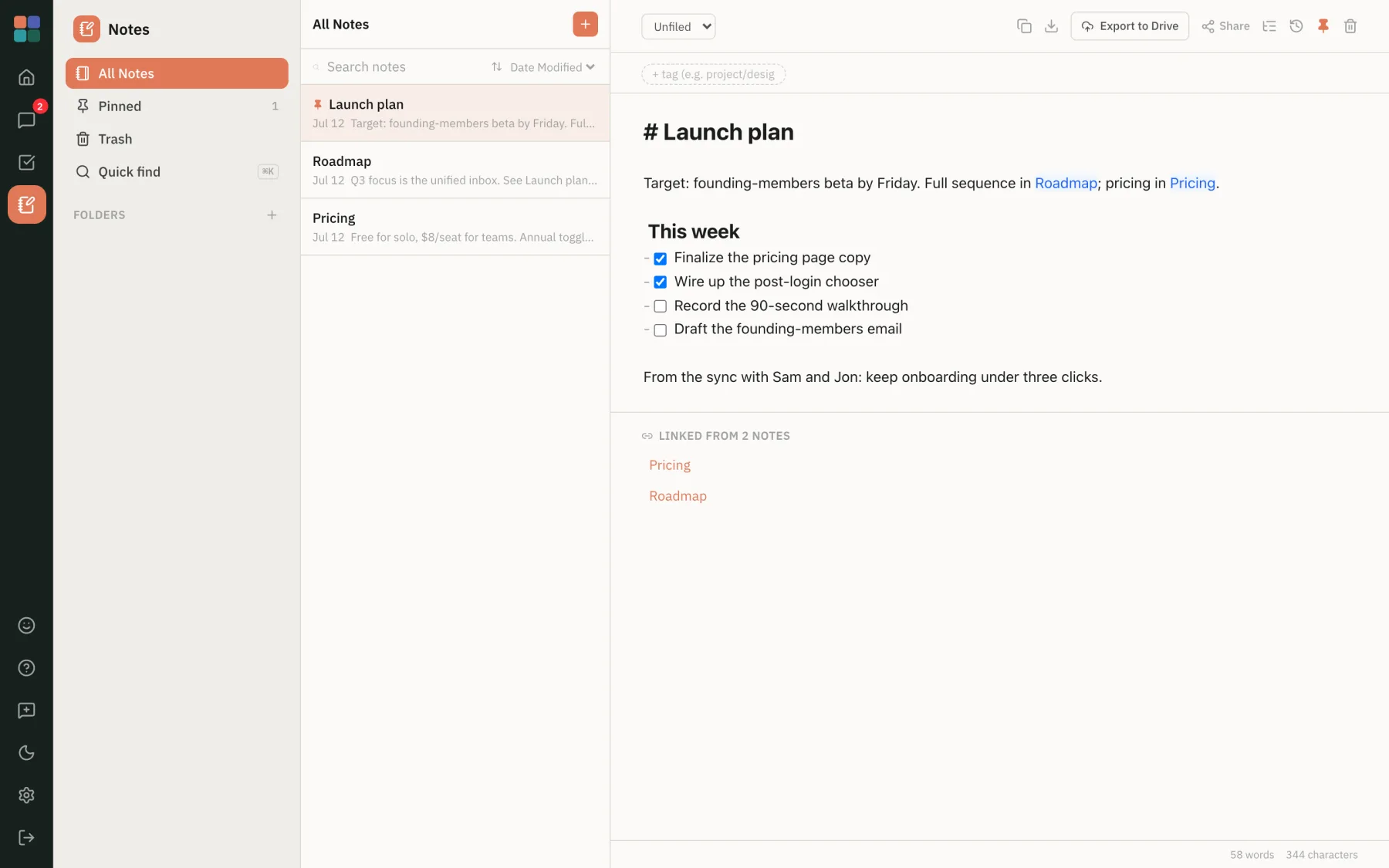
Task: Follow the Roadmap link in note body
Action: pos(1066,183)
